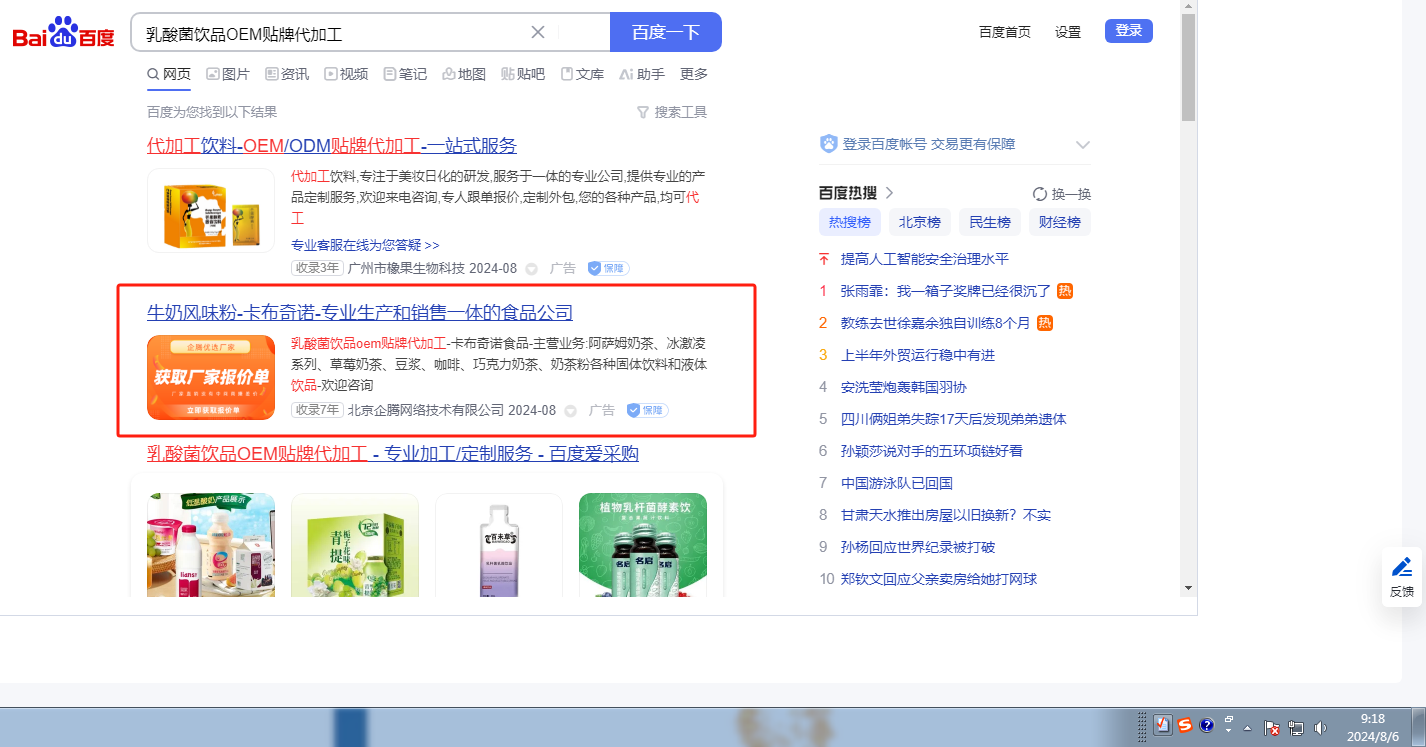Open hot topic 郑钦文回应父亲卖房给她打网球
Viewport: 1426px width, 747px height.
[x=939, y=579]
